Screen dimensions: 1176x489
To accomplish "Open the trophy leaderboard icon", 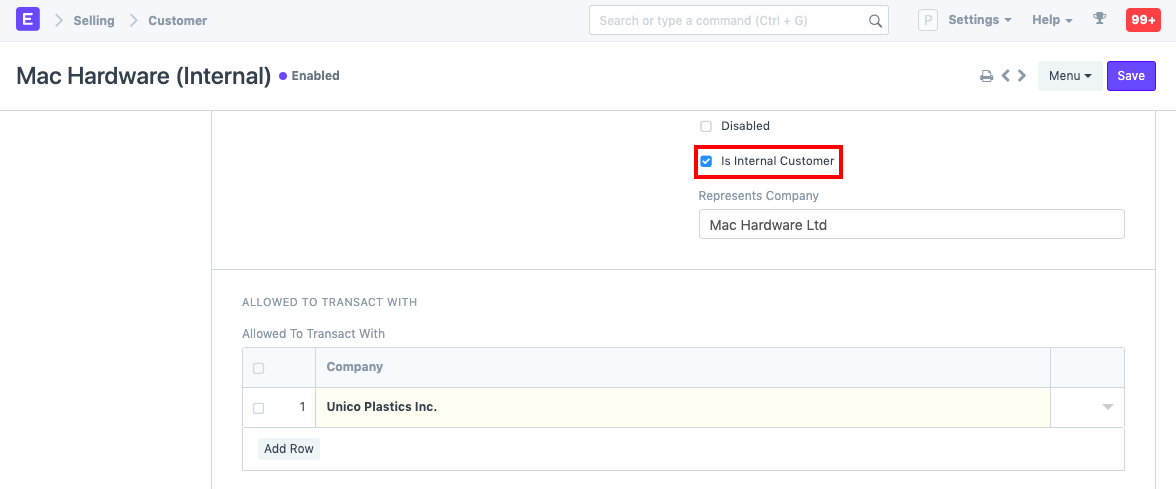I will coord(1100,20).
